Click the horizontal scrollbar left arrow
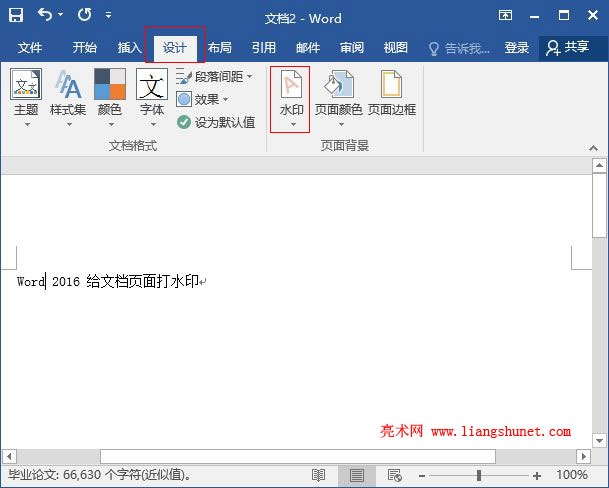The image size is (609, 488). [9, 456]
